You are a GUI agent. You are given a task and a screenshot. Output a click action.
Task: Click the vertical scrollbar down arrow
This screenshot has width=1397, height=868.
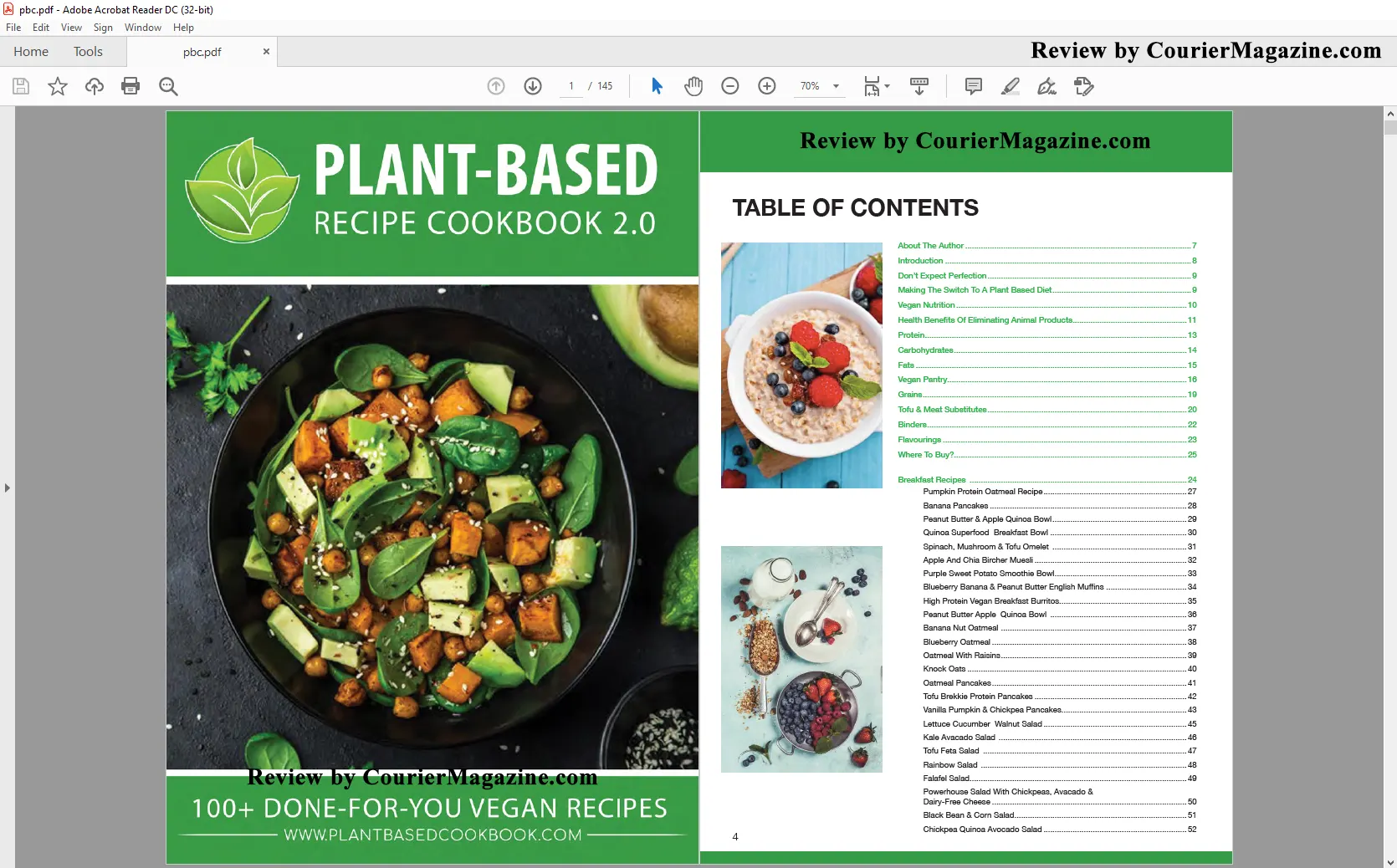coord(1390,861)
